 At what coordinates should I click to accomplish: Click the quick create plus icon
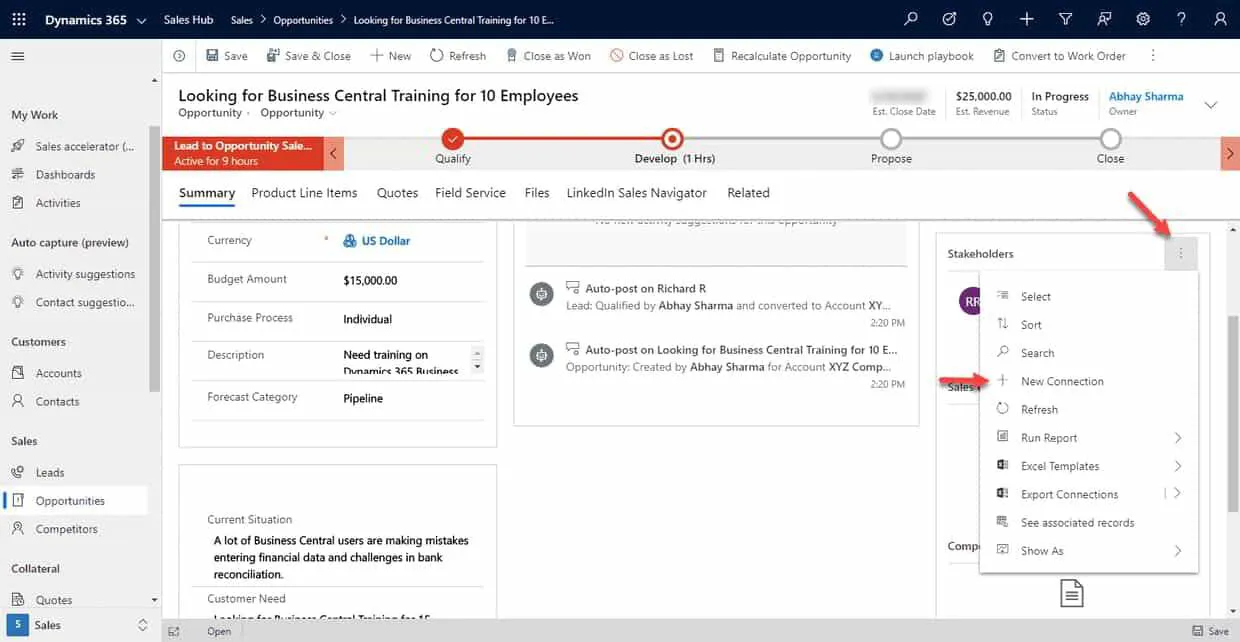(x=1025, y=18)
